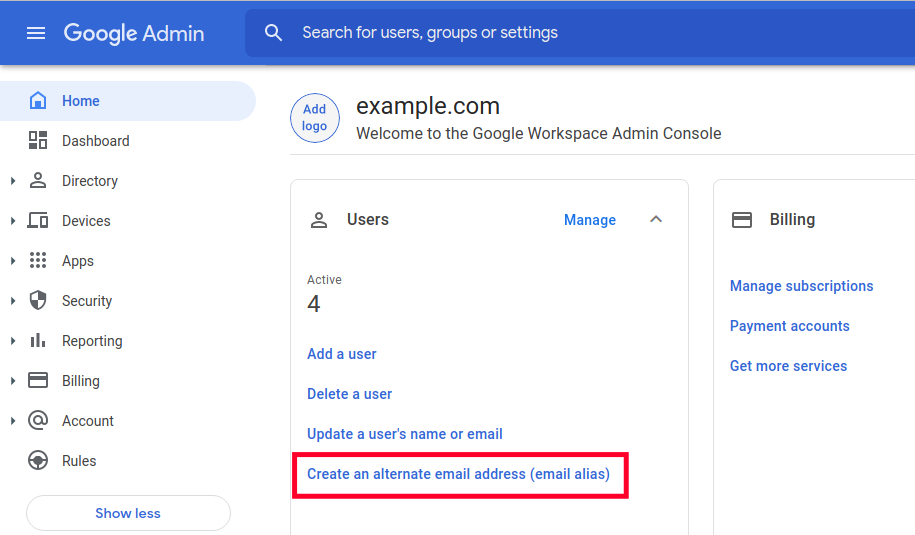Click the Home house icon
Screen dimensions: 915x535
38,100
